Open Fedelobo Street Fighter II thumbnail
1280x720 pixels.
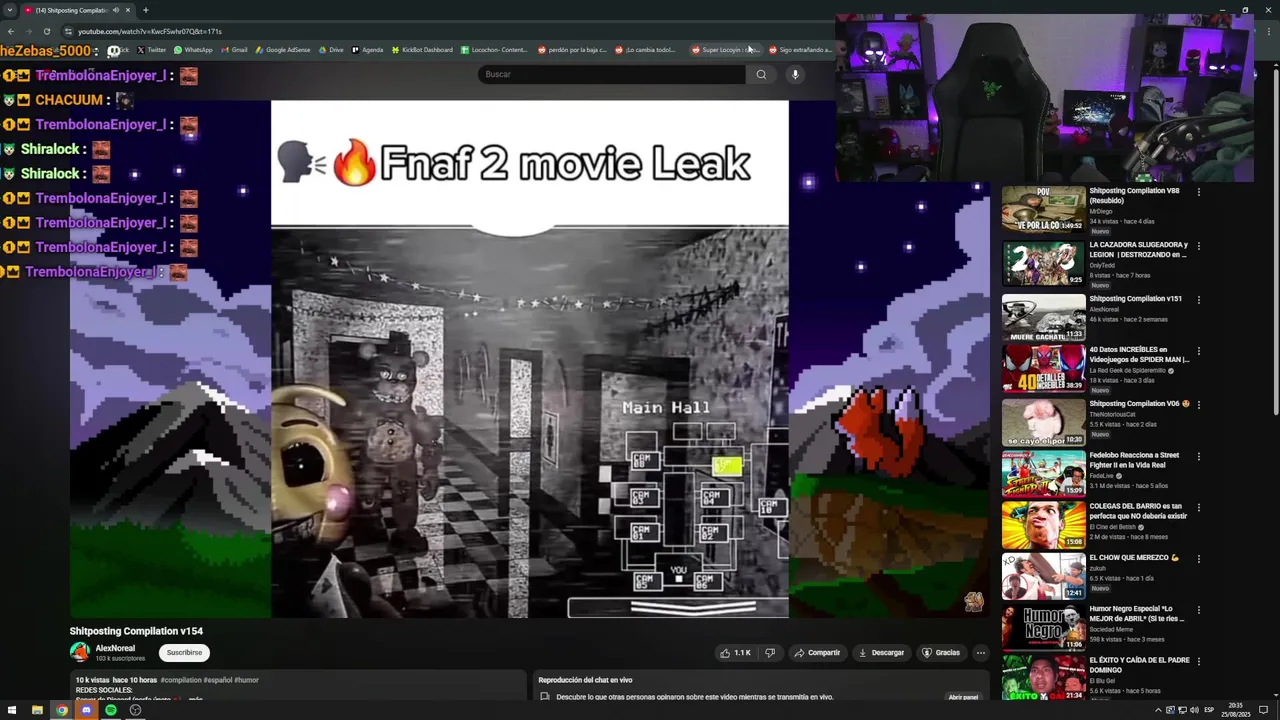1043,473
